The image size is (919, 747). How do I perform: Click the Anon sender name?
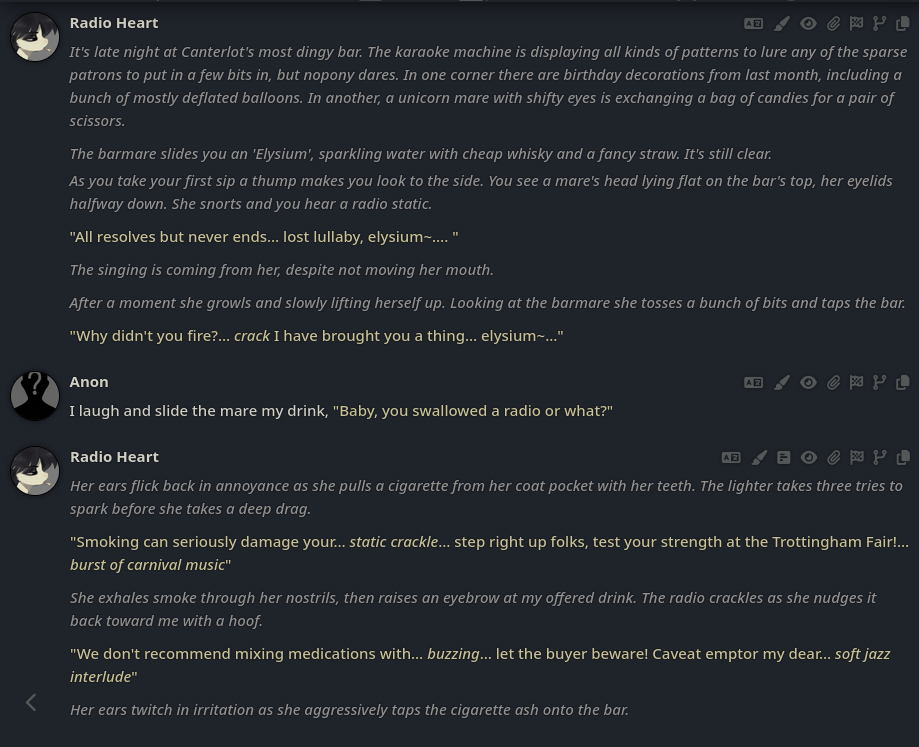[x=89, y=382]
